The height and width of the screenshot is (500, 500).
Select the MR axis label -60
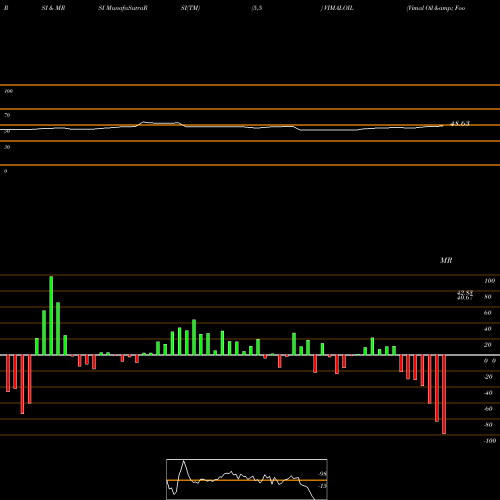tap(488, 409)
